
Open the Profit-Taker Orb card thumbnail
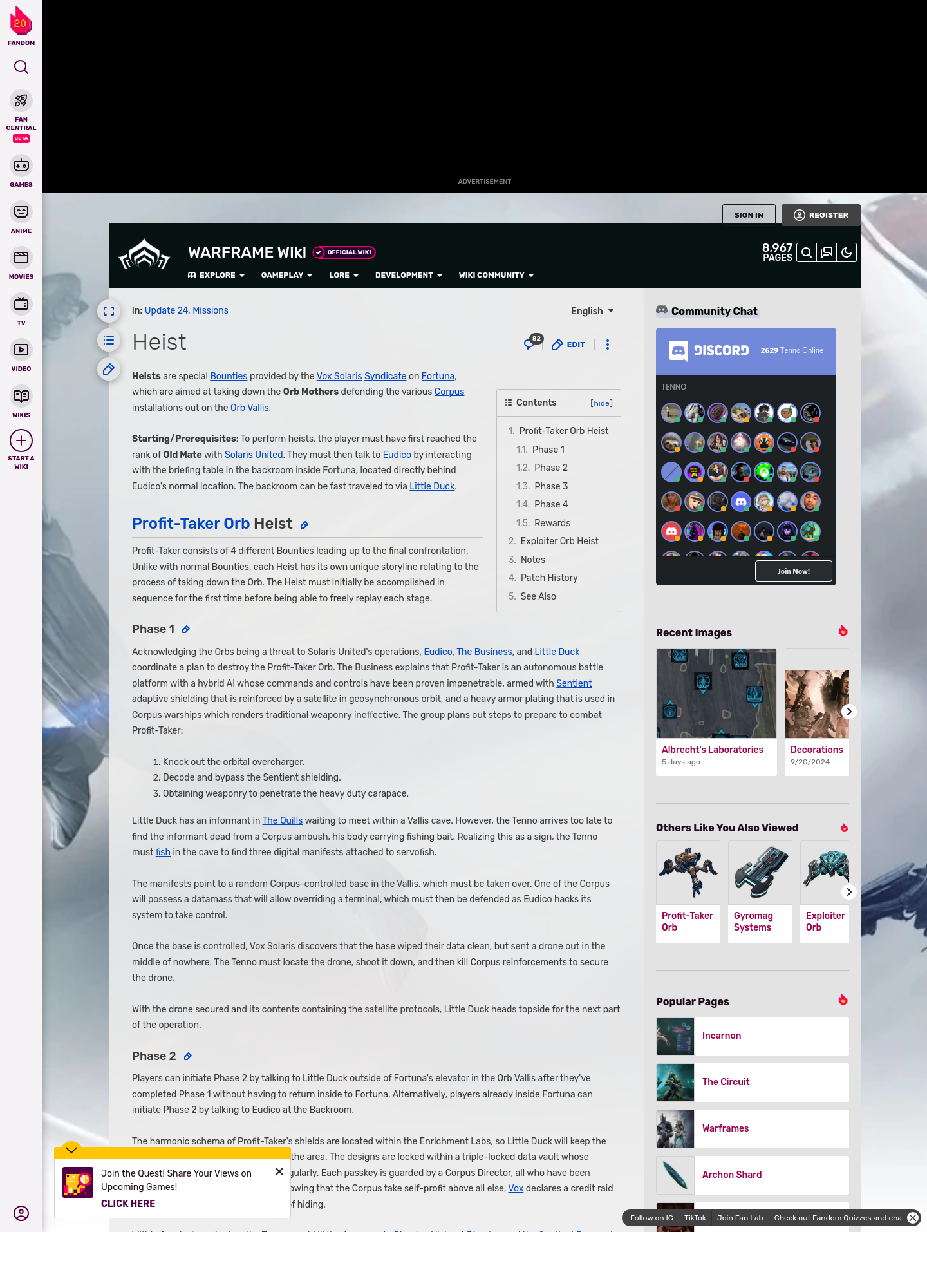click(x=688, y=873)
